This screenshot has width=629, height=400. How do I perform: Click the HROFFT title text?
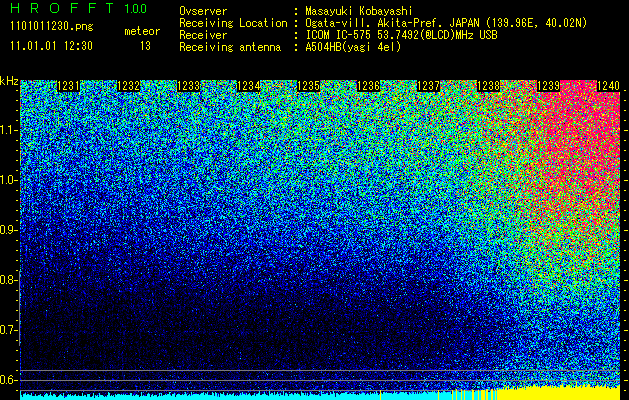click(62, 8)
